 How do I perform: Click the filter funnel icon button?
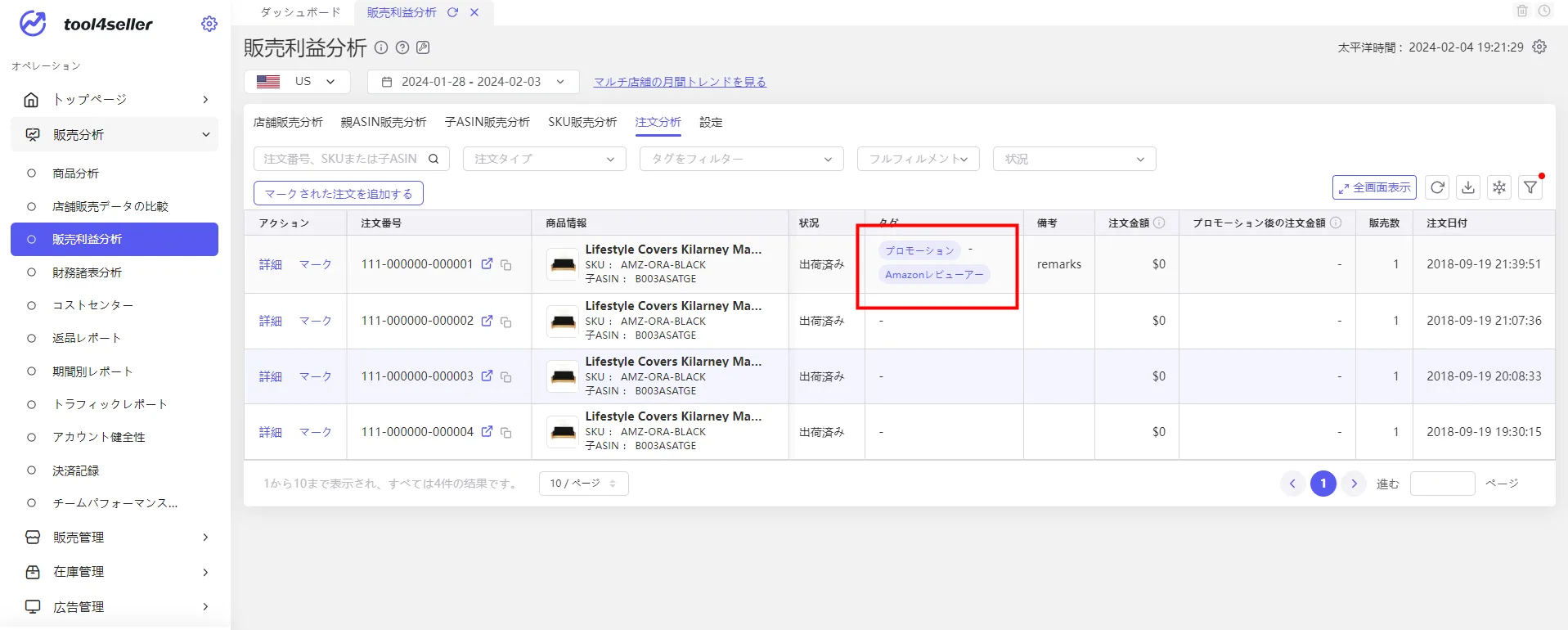tap(1530, 187)
